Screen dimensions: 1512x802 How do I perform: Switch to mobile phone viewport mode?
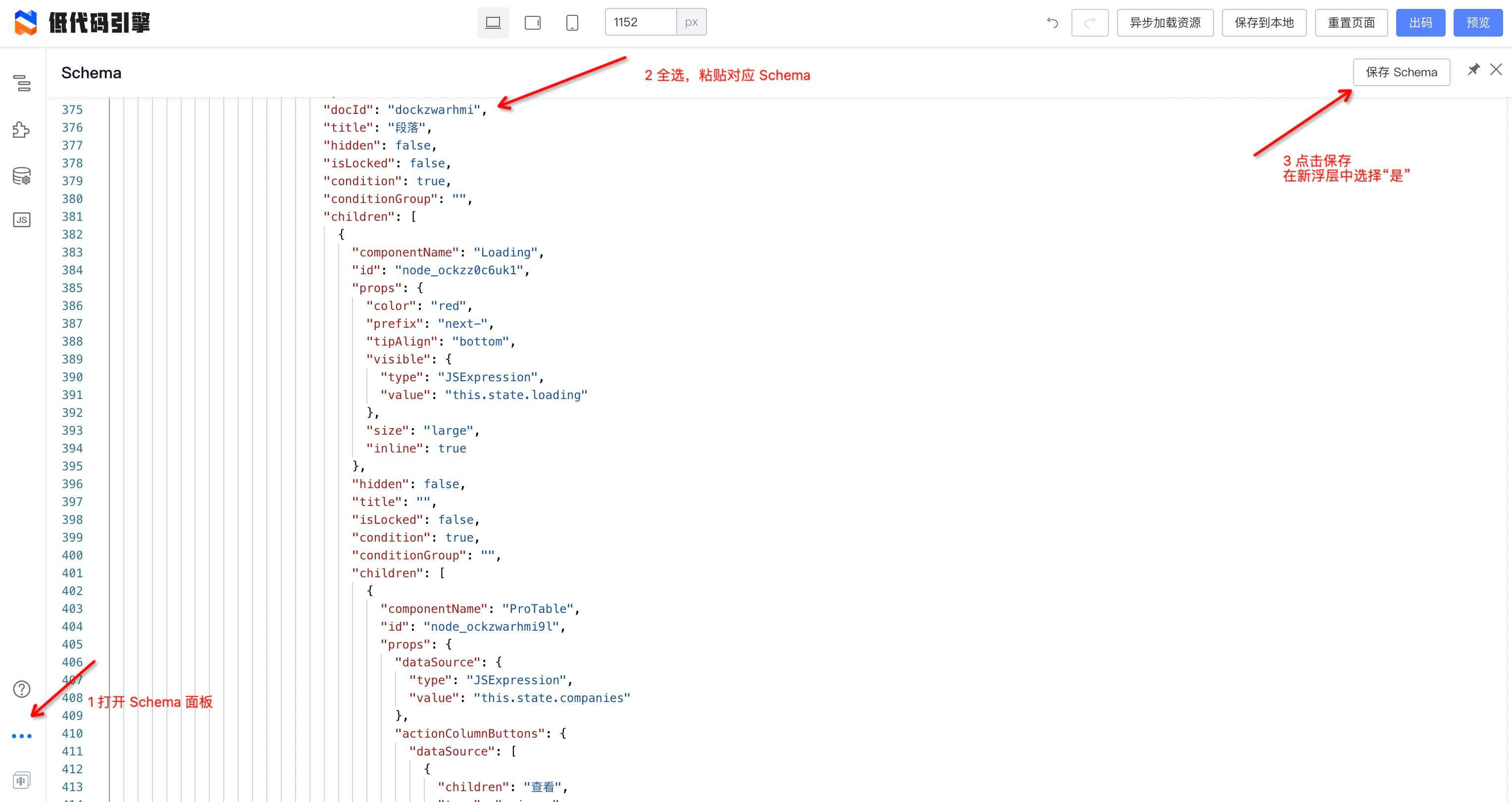(x=572, y=22)
